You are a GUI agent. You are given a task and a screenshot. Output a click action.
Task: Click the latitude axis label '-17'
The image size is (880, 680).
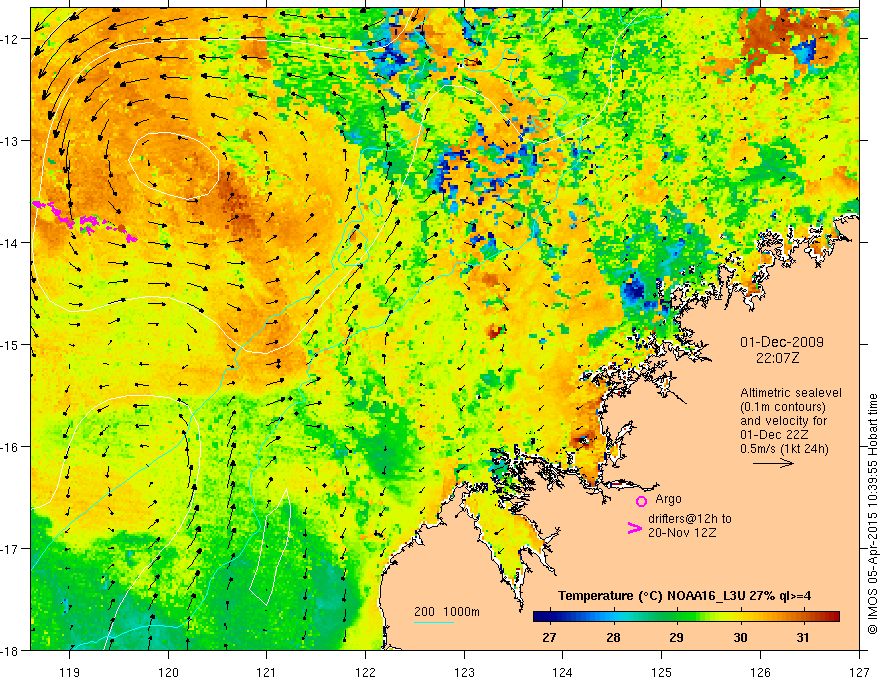click(12, 549)
